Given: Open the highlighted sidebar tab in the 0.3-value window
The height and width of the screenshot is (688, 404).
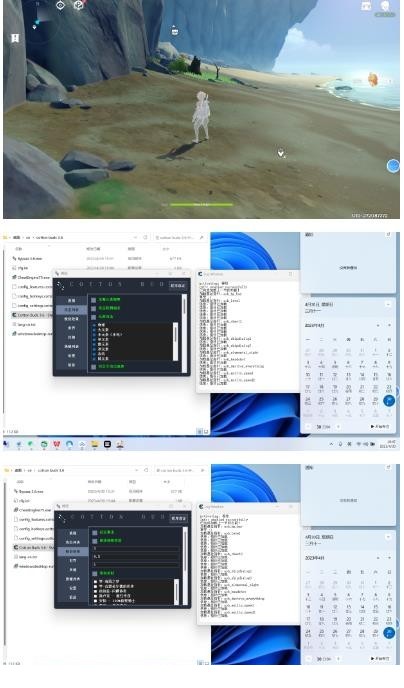Looking at the screenshot, I should (73, 551).
